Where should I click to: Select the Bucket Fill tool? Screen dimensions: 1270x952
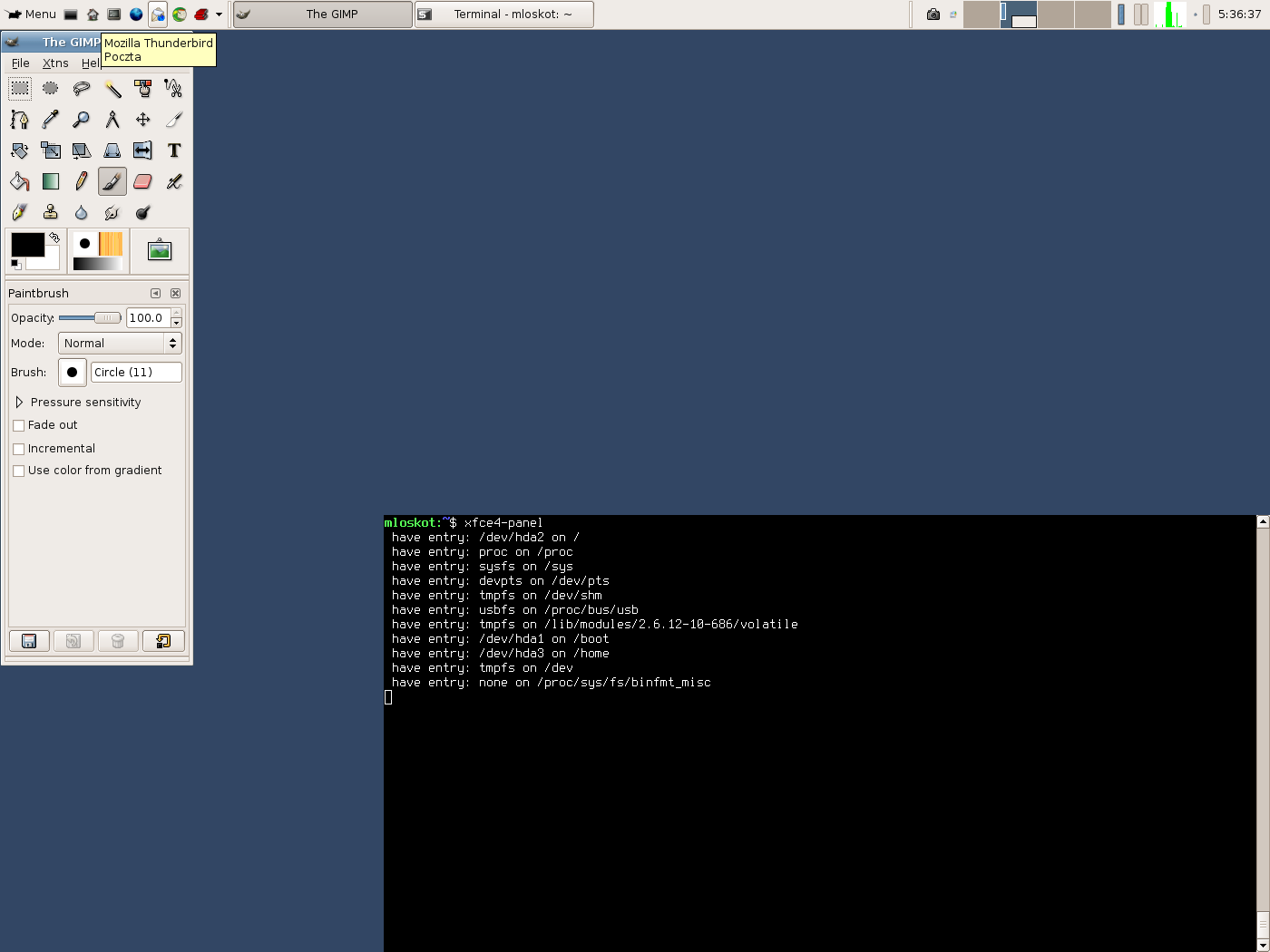[20, 181]
